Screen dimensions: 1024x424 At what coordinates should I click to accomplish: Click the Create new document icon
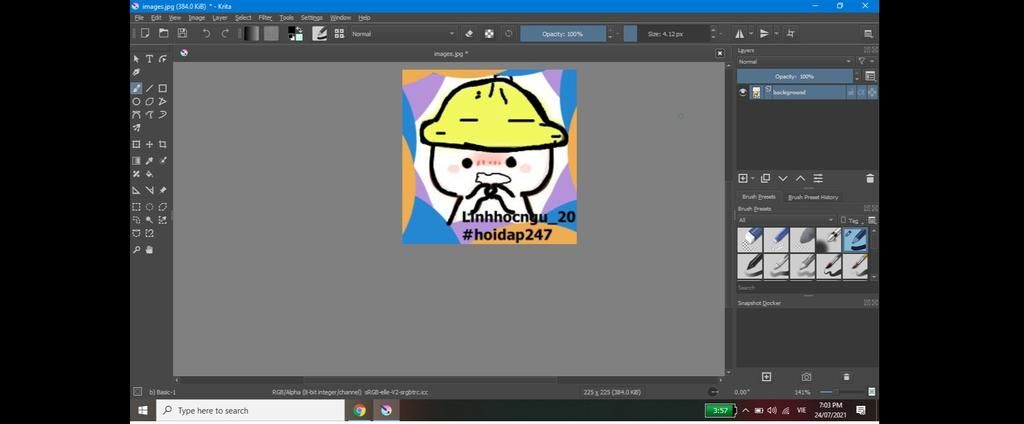pyautogui.click(x=145, y=33)
